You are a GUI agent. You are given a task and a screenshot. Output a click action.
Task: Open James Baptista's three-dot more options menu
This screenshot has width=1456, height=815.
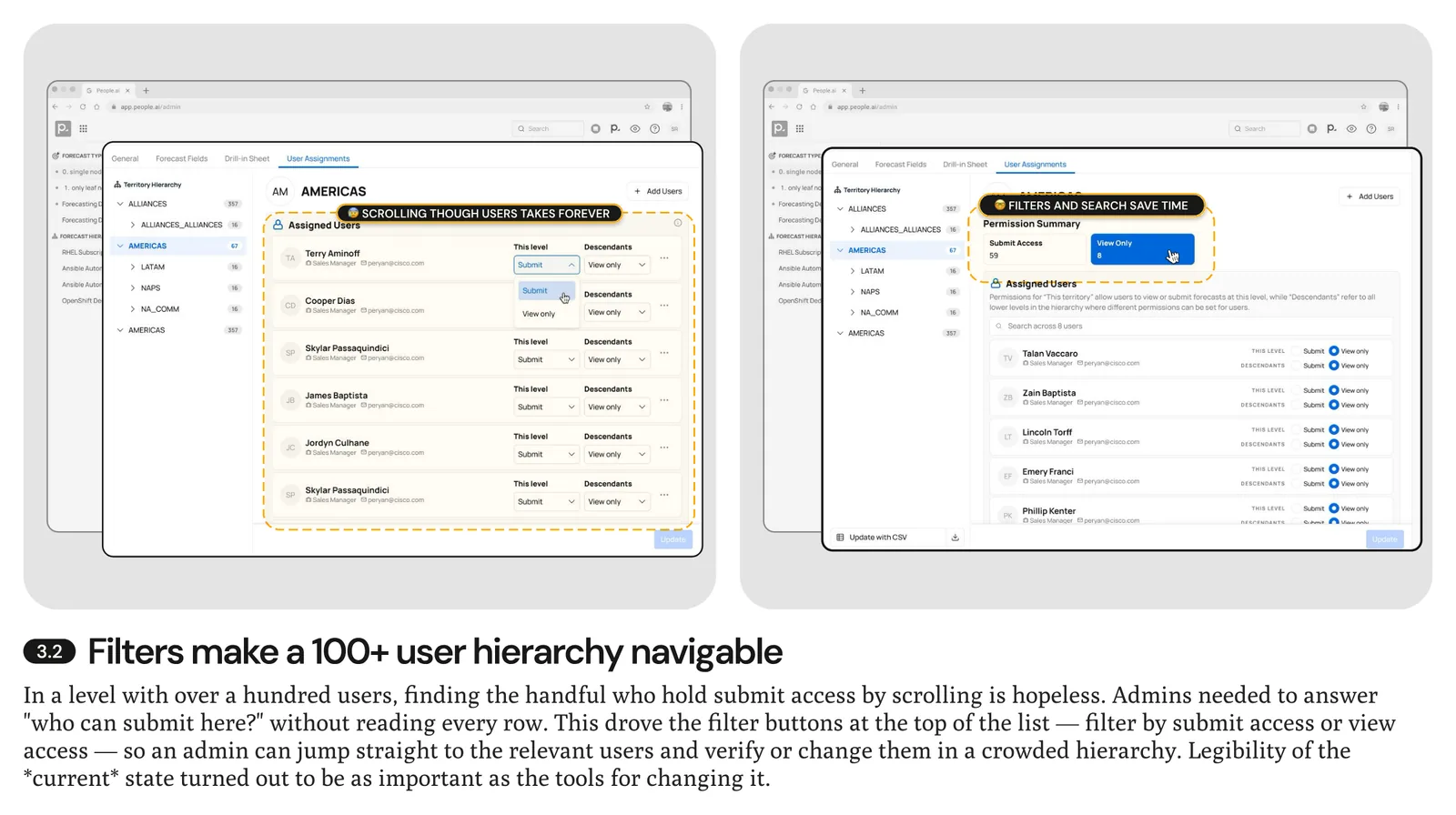(664, 400)
